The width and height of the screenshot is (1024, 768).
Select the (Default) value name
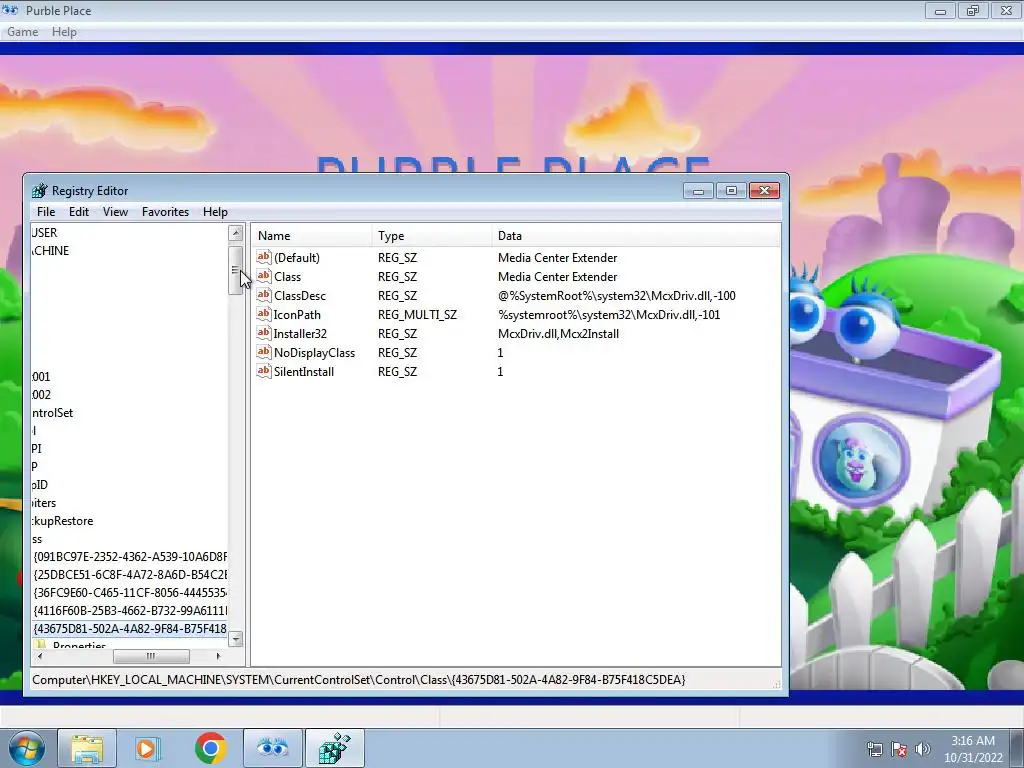tap(297, 257)
